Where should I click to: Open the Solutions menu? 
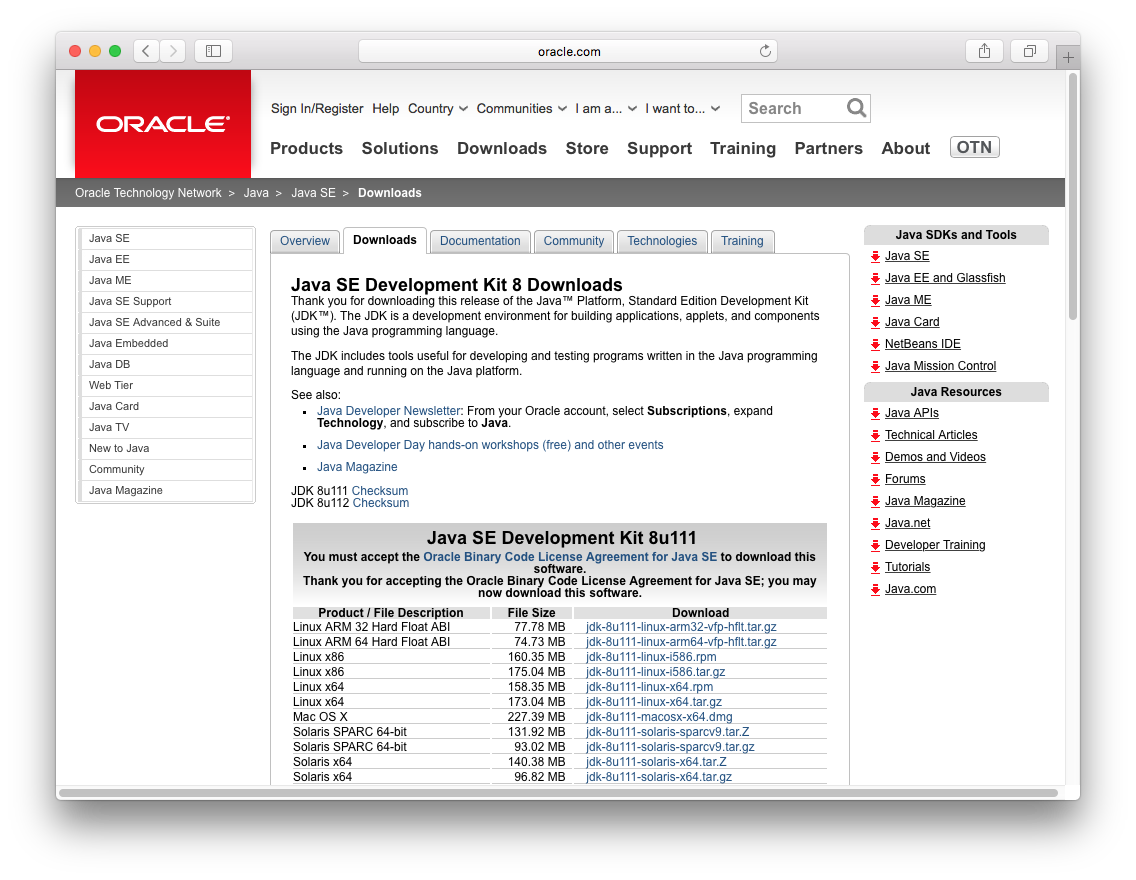pos(400,148)
